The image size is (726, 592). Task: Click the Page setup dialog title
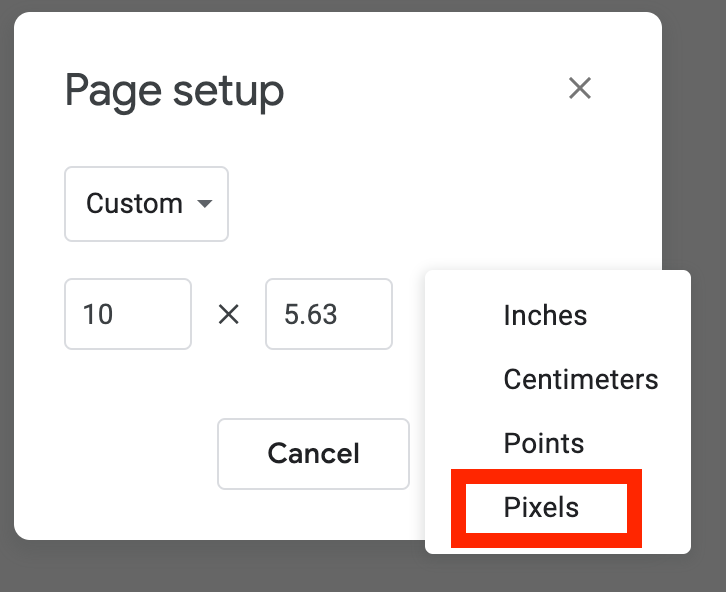[174, 91]
